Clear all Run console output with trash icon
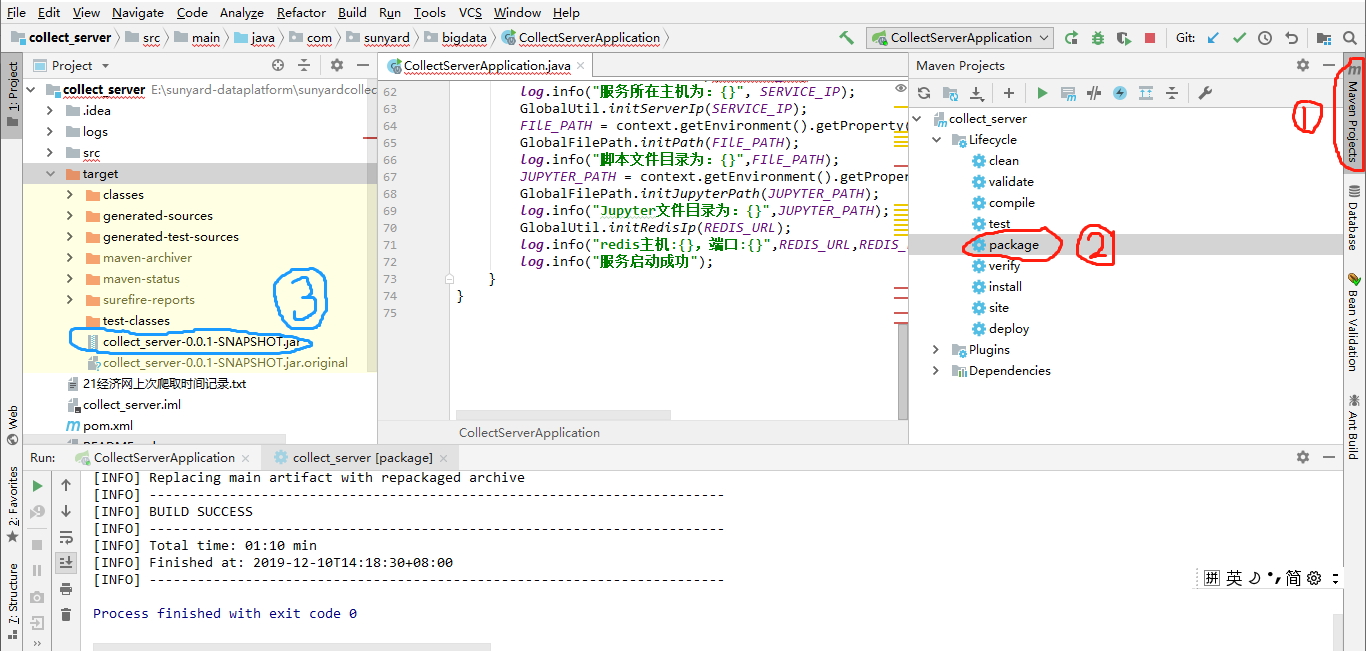The height and width of the screenshot is (651, 1366). click(x=66, y=614)
